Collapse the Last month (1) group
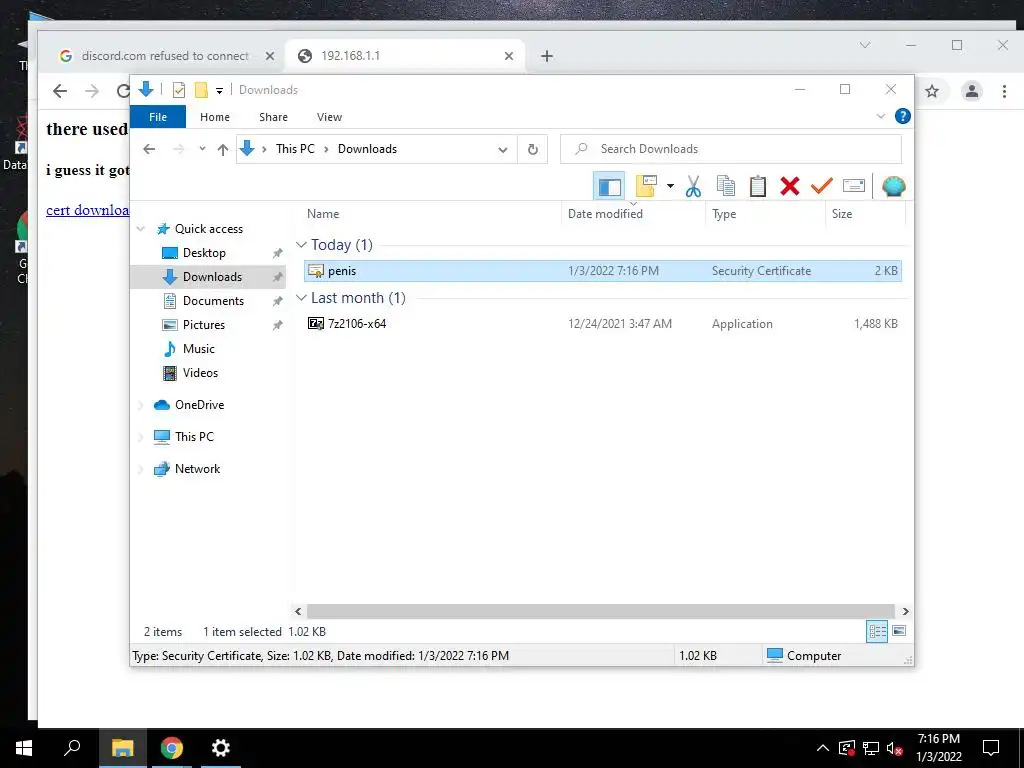 pyautogui.click(x=301, y=298)
